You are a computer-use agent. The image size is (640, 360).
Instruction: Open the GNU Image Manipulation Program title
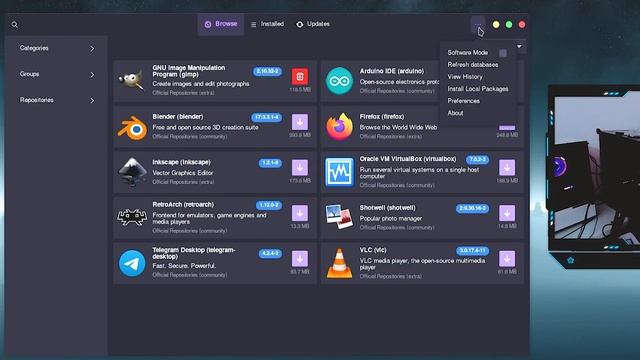pos(189,71)
